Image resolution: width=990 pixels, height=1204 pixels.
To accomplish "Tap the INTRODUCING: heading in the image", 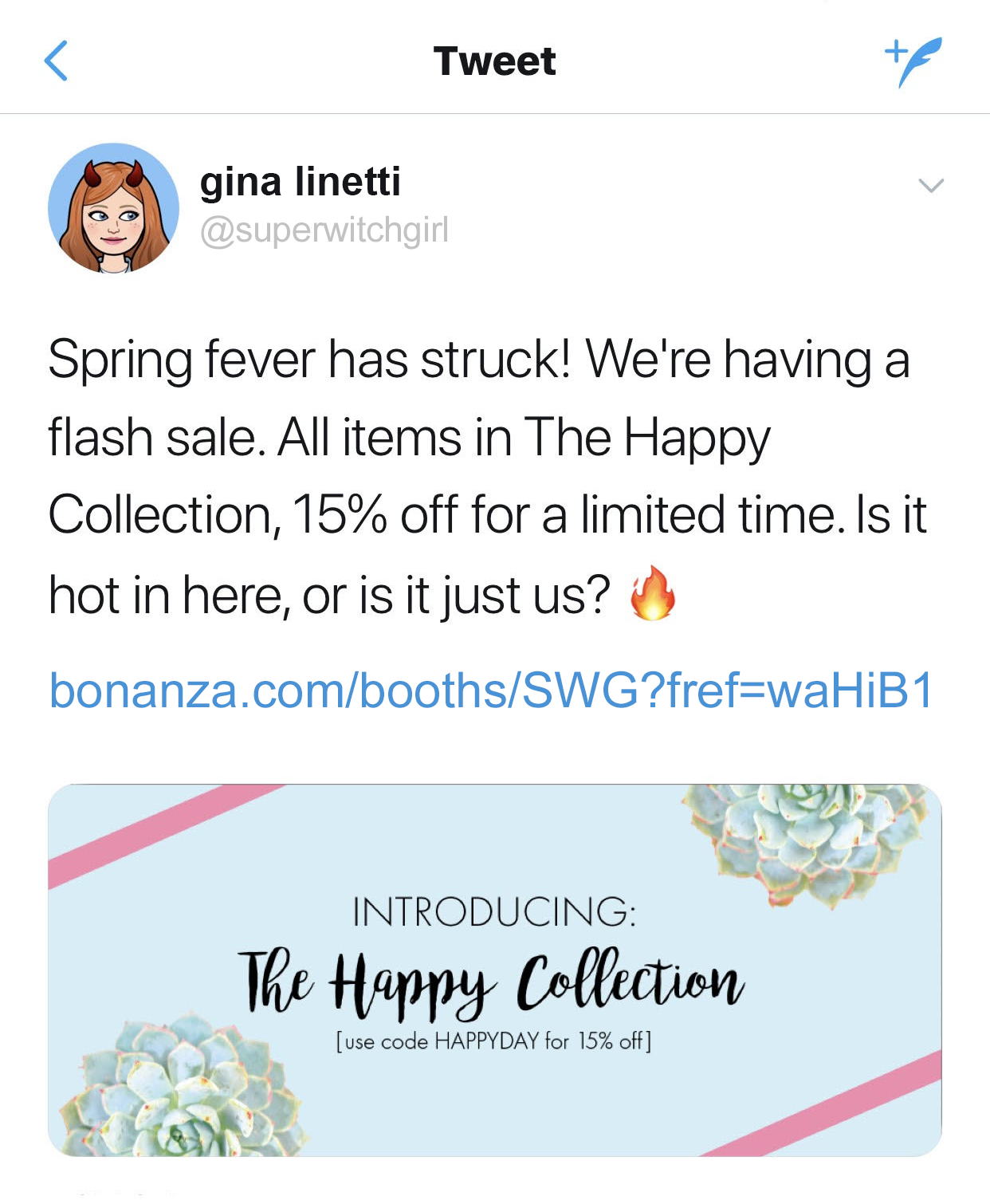I will 494,912.
